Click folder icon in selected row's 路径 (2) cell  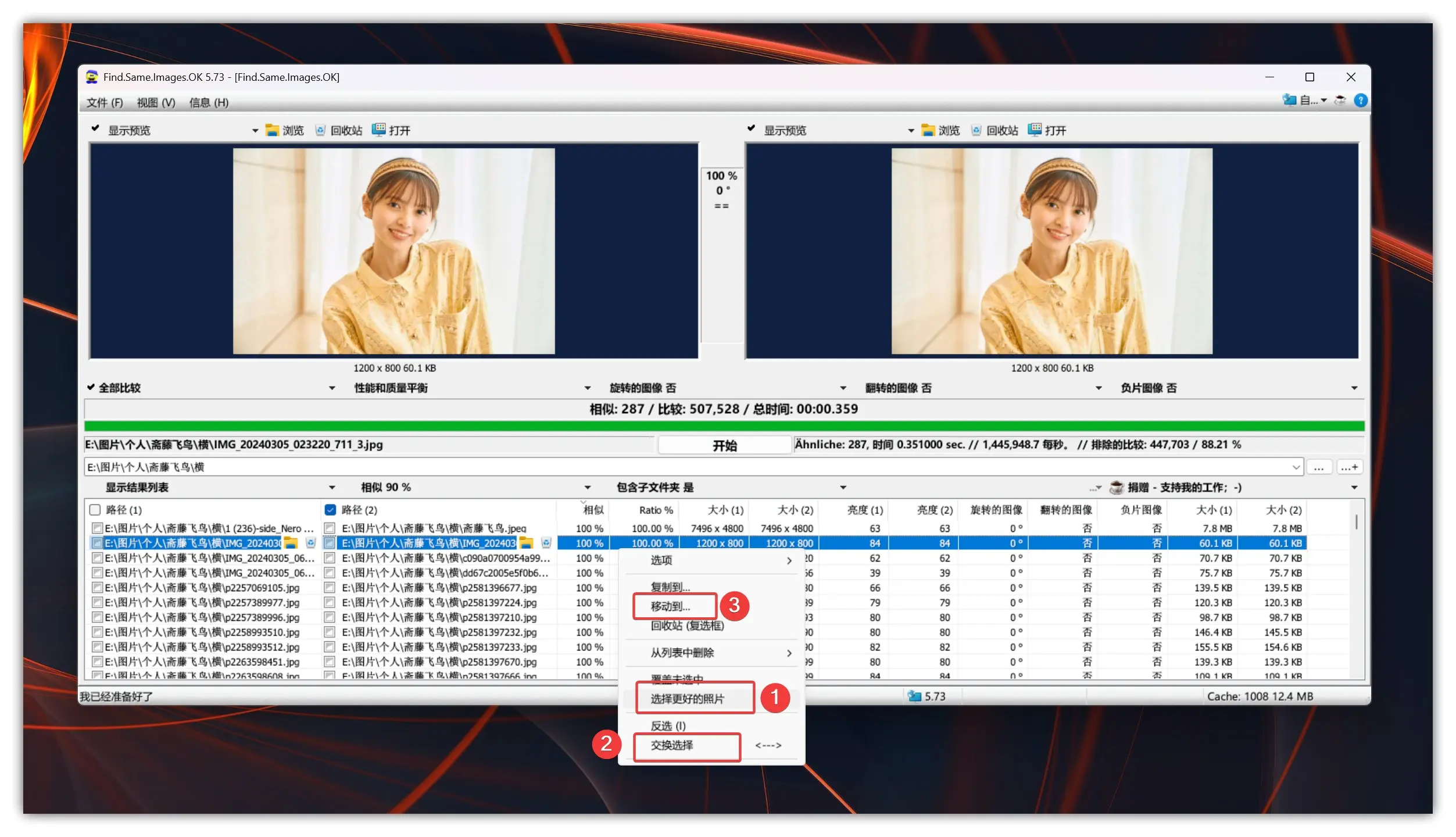(x=526, y=543)
